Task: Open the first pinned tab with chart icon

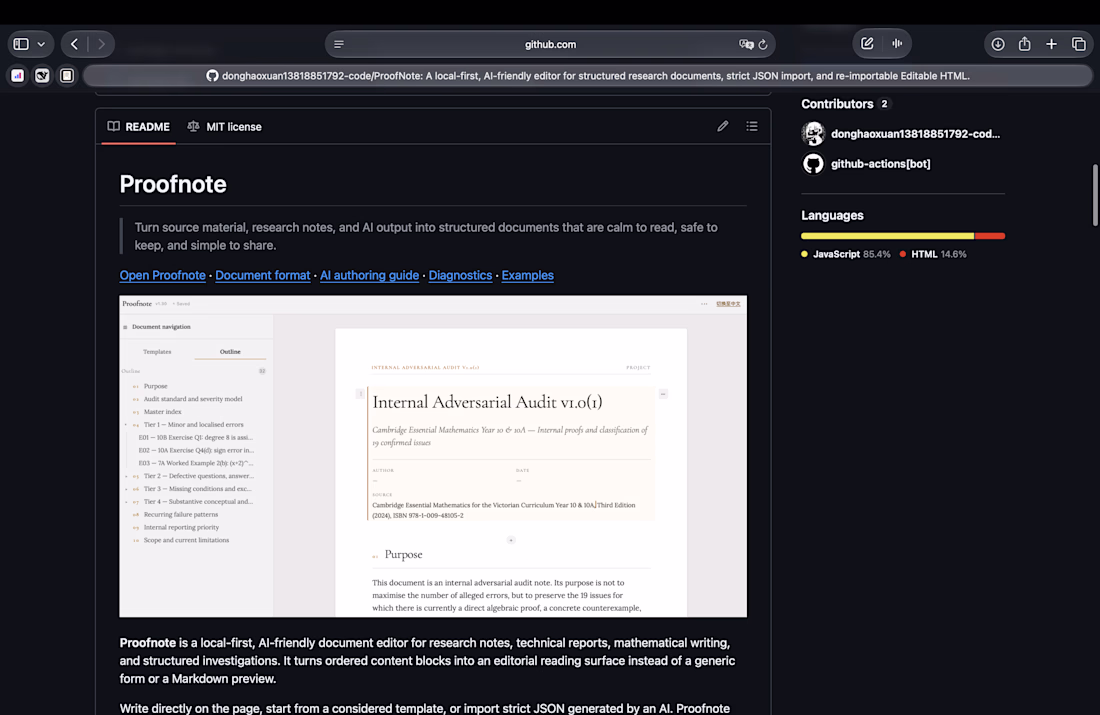Action: 18,75
